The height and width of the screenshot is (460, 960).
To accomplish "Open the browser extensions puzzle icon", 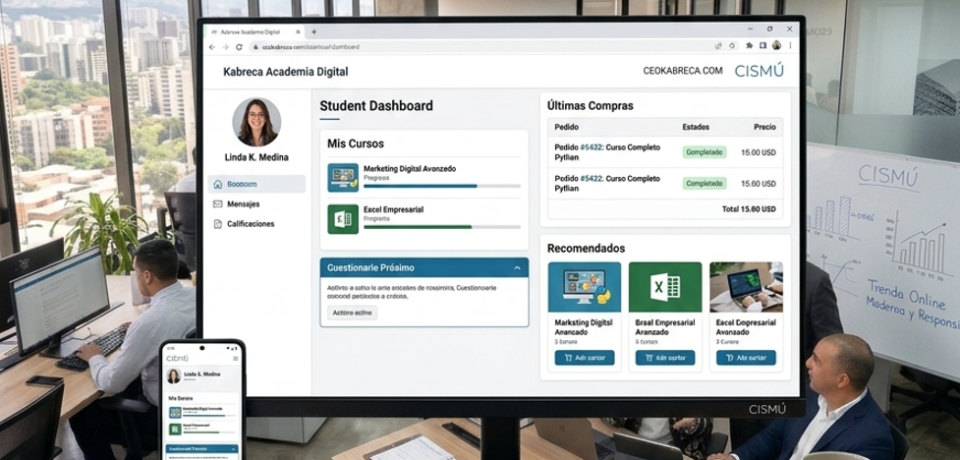I will click(749, 46).
